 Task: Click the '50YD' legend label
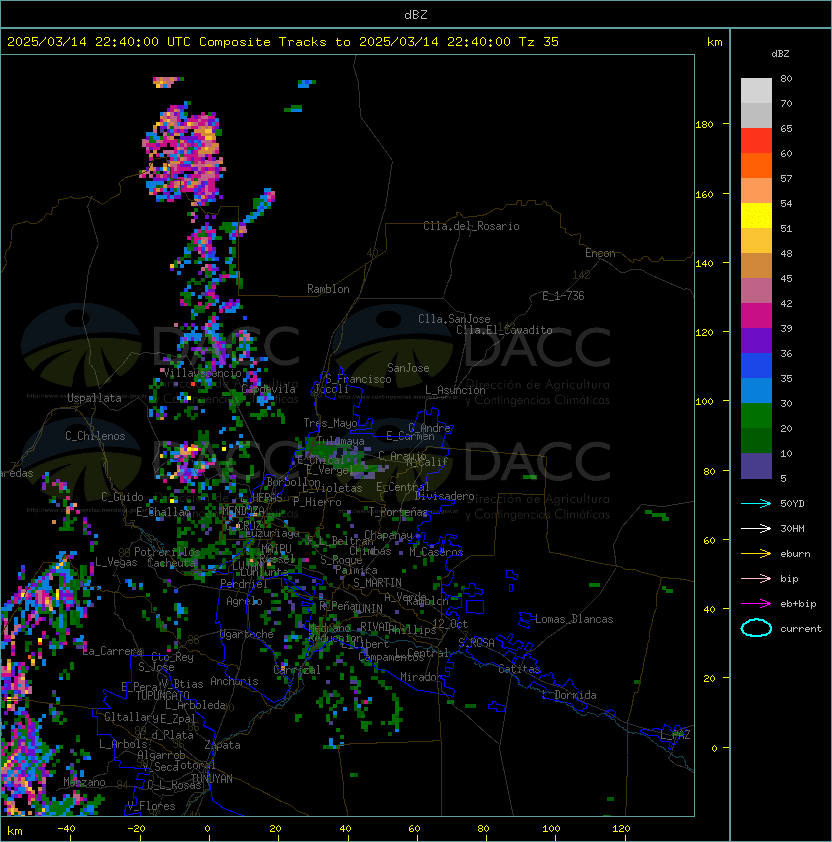[x=792, y=503]
